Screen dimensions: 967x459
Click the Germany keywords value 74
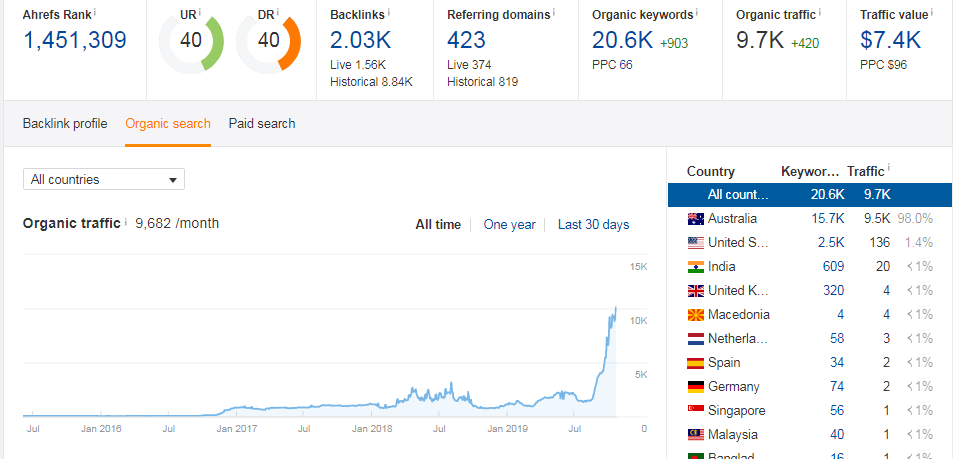pyautogui.click(x=837, y=387)
